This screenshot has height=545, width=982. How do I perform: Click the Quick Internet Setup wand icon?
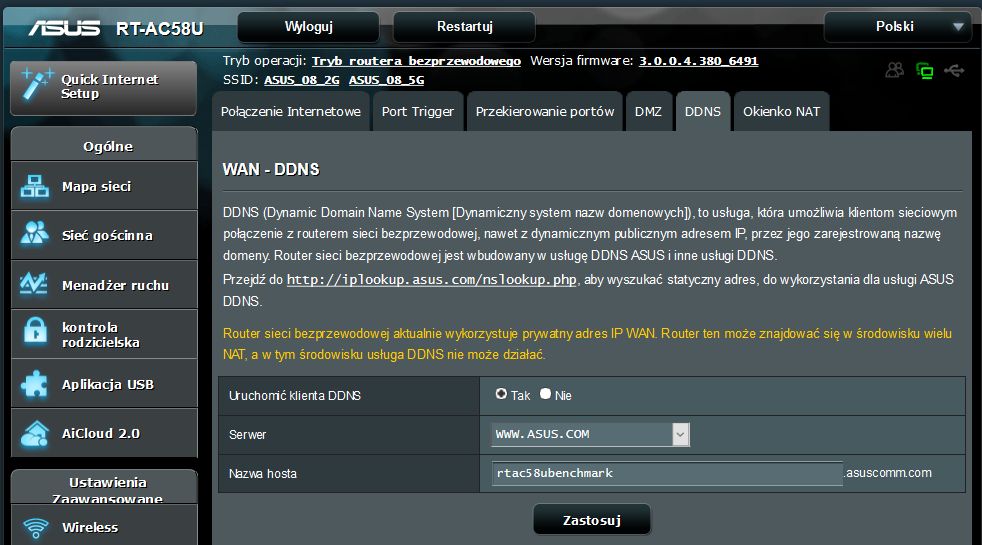pos(36,85)
